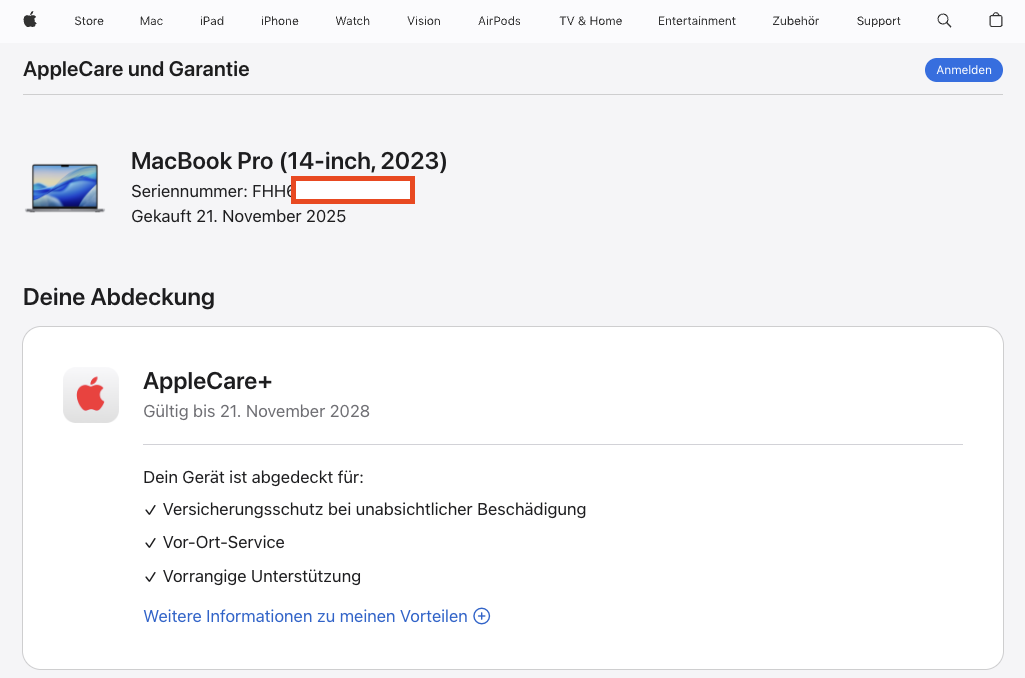Select Zubehör in the top navigation

point(796,21)
